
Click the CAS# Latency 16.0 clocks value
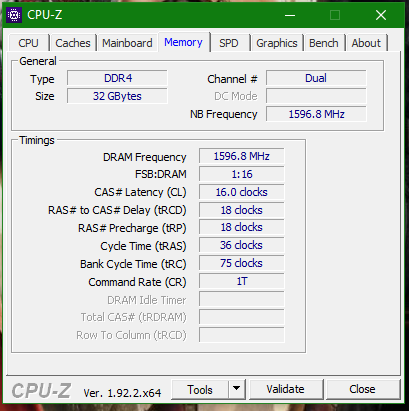[242, 192]
